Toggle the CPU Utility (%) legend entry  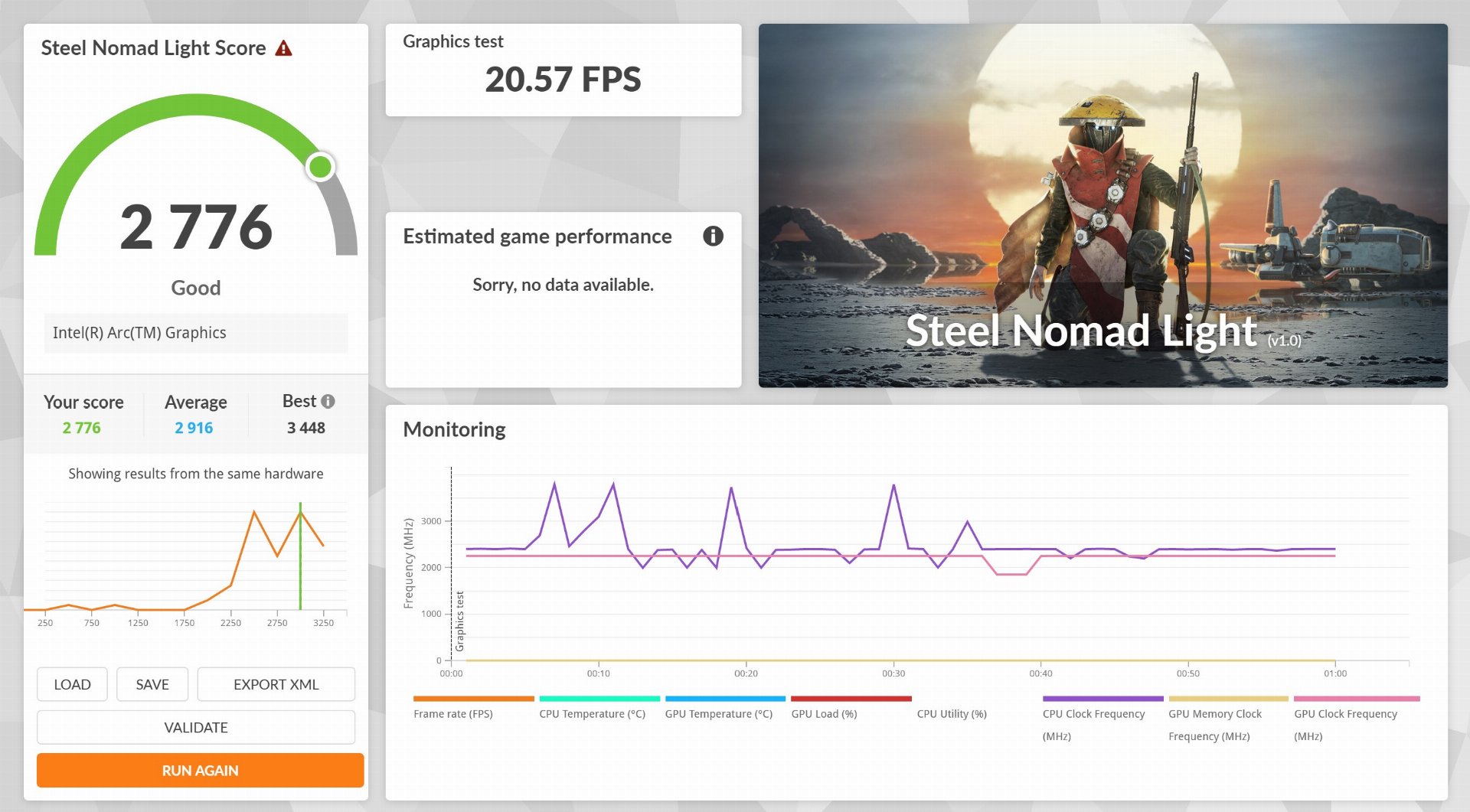tap(952, 714)
